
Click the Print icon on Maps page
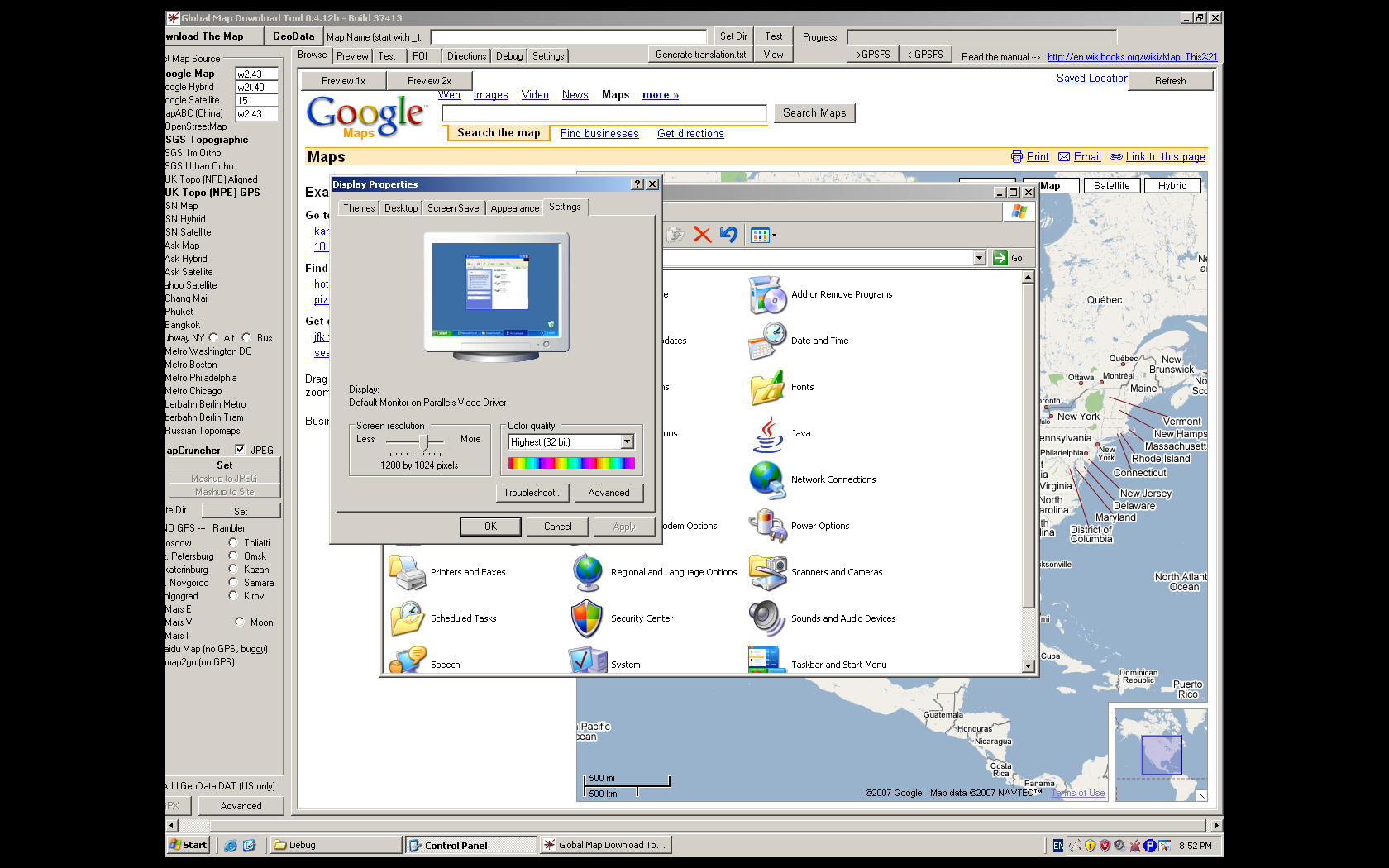click(1017, 157)
